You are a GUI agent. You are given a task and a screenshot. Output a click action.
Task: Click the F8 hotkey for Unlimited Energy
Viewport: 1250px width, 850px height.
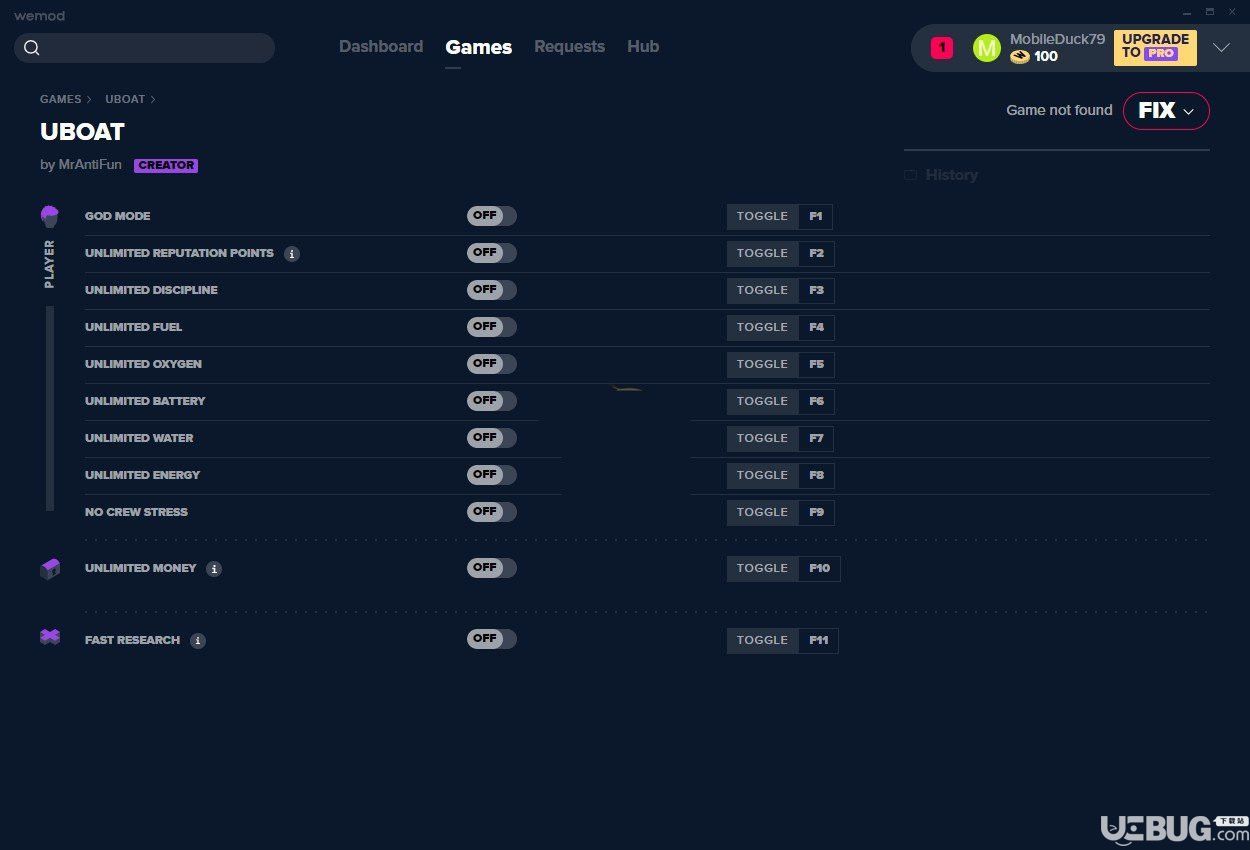(x=817, y=476)
